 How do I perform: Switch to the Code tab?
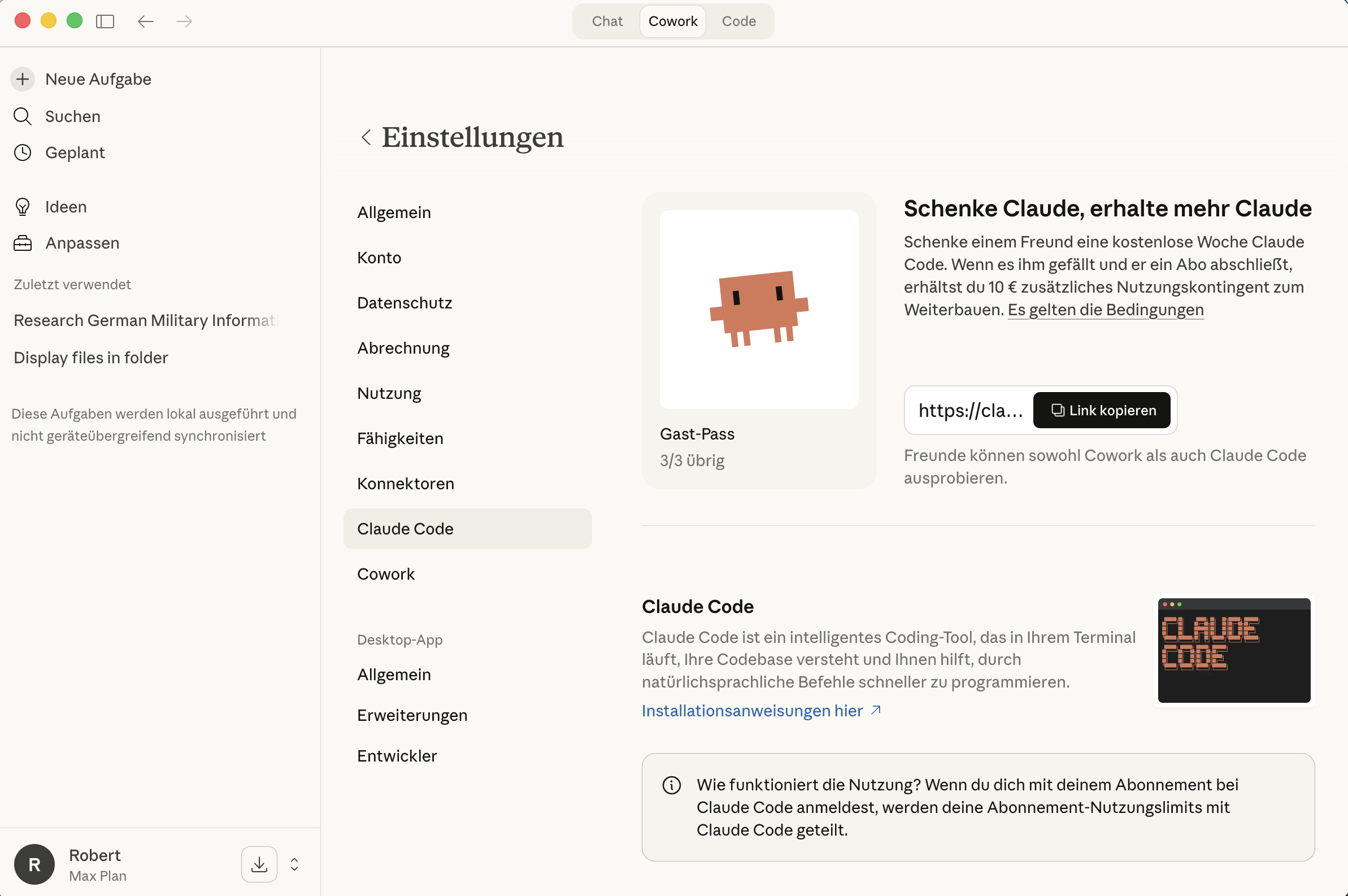(x=738, y=21)
